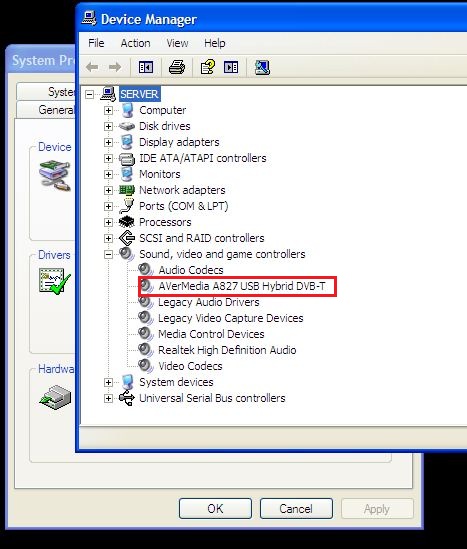Select System devices label text

[176, 382]
